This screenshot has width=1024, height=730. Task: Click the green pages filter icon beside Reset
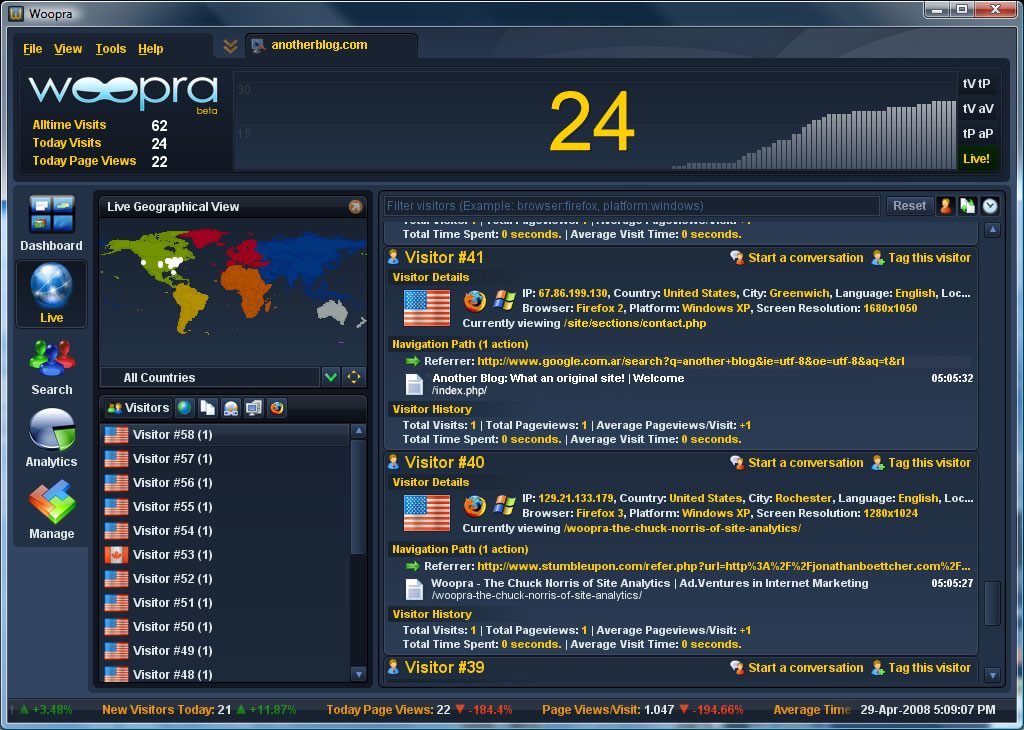coord(968,206)
